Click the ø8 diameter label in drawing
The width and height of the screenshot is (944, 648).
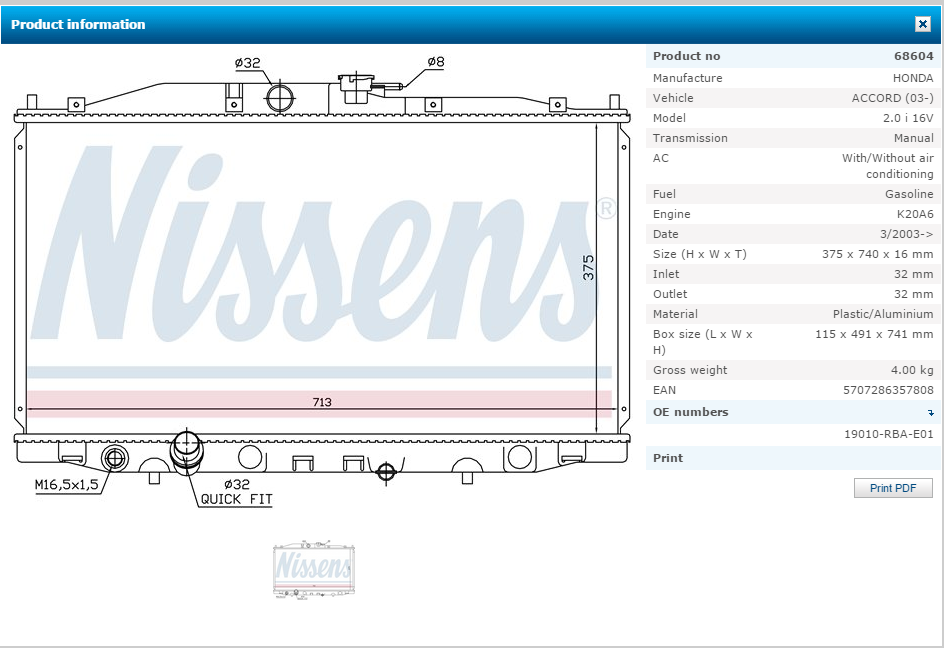click(x=436, y=61)
